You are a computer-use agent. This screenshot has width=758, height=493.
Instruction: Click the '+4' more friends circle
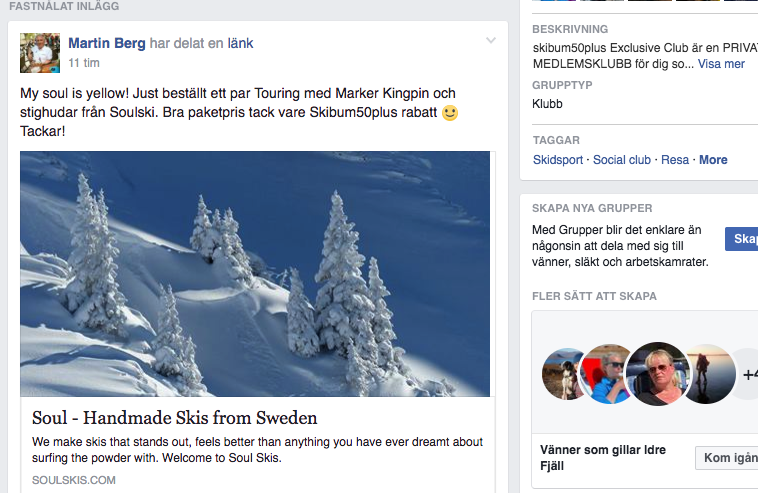747,374
